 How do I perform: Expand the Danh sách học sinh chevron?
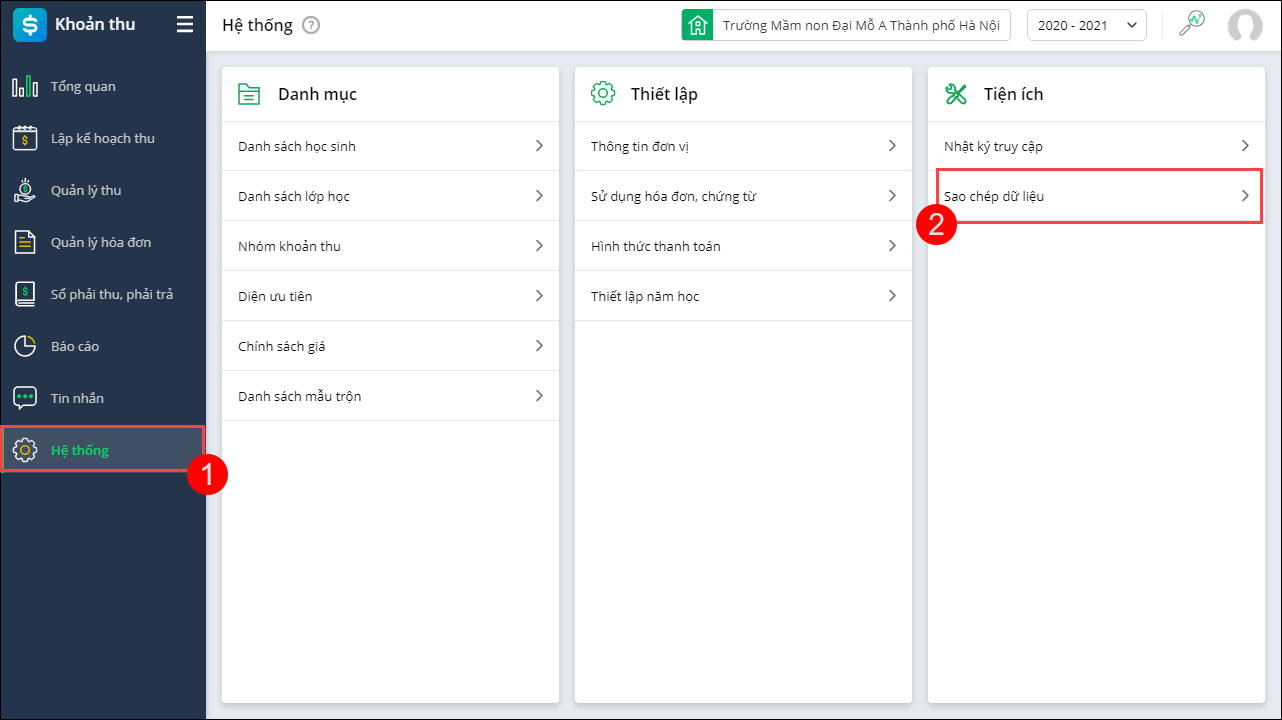coord(539,146)
